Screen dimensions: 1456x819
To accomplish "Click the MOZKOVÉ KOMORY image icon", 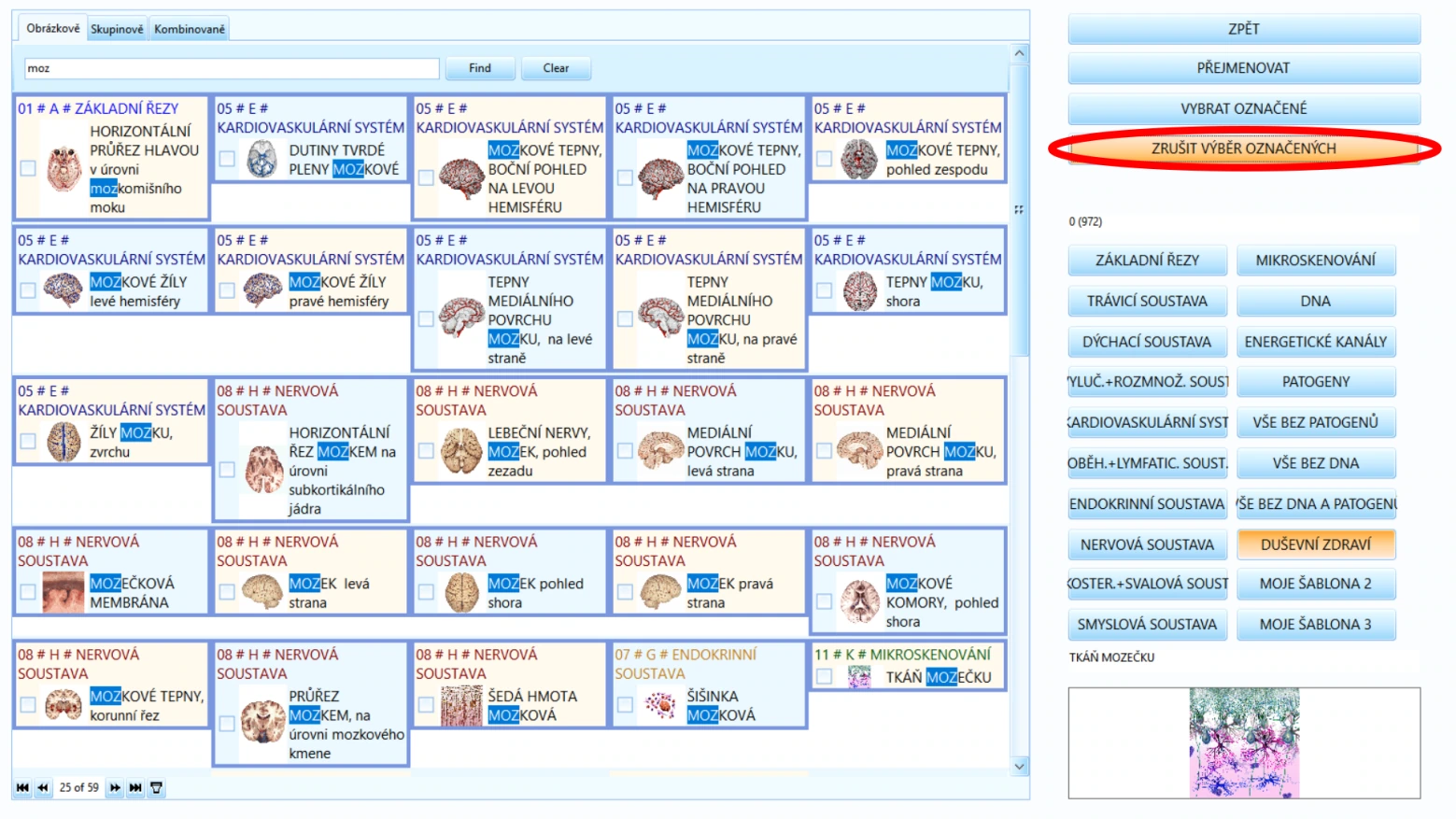I will [x=859, y=602].
